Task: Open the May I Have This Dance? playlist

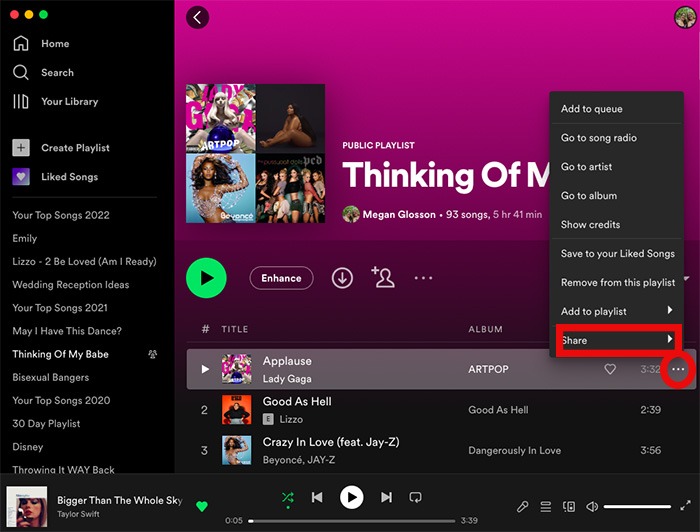Action: 67,331
